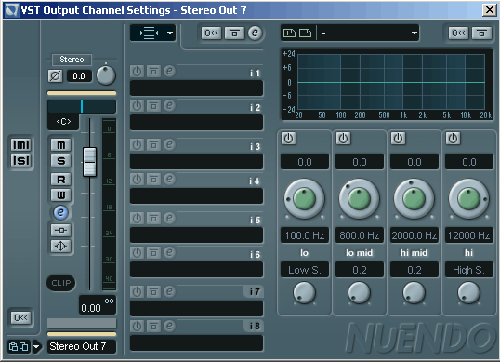Image resolution: width=500 pixels, height=362 pixels.
Task: Open the insert i3 effect selection field
Action: [x=196, y=162]
